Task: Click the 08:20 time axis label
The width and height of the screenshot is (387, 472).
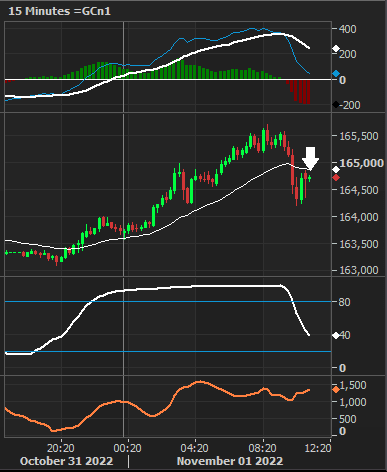Action: coord(263,448)
